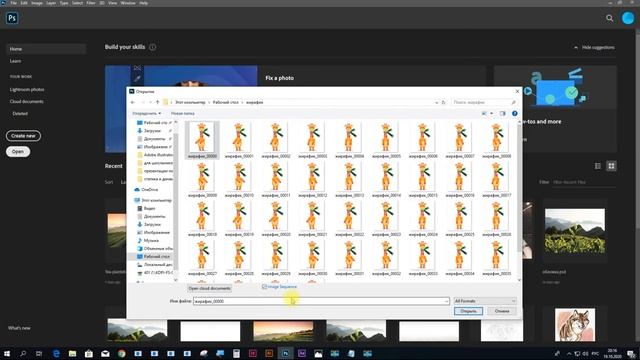640x360 pixels.
Task: Toggle preview pane icon in dialog
Action: (x=502, y=113)
